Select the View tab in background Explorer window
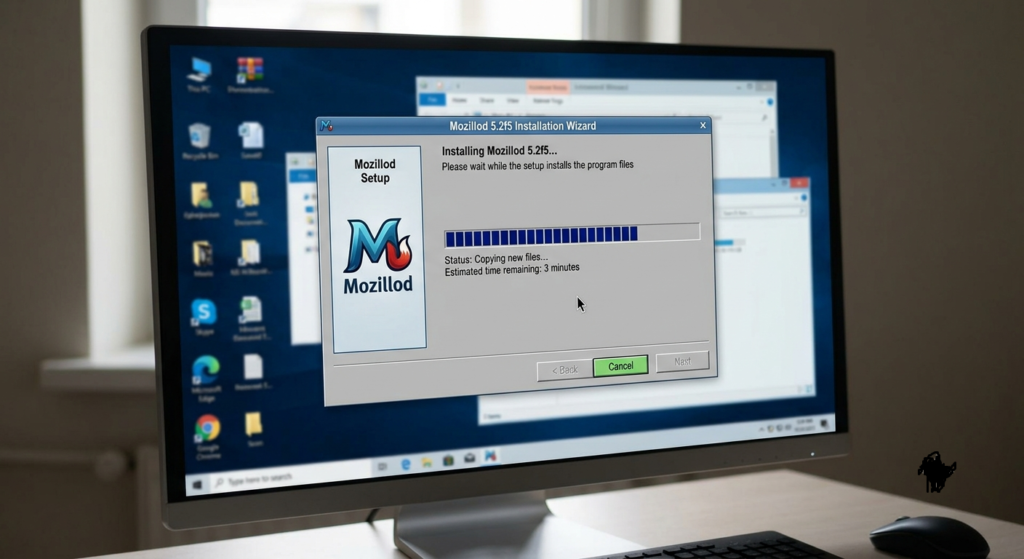Screen dimensions: 1024x559 click(x=513, y=101)
